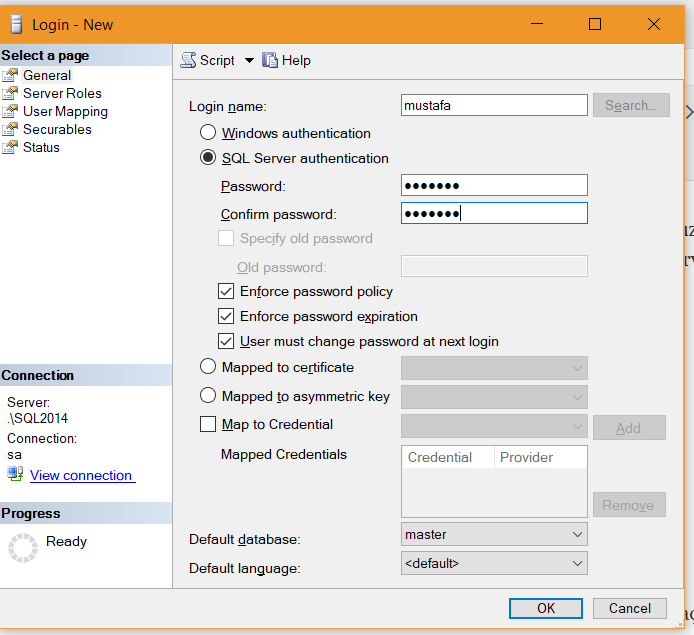
Task: Click the Old password field
Action: [494, 266]
